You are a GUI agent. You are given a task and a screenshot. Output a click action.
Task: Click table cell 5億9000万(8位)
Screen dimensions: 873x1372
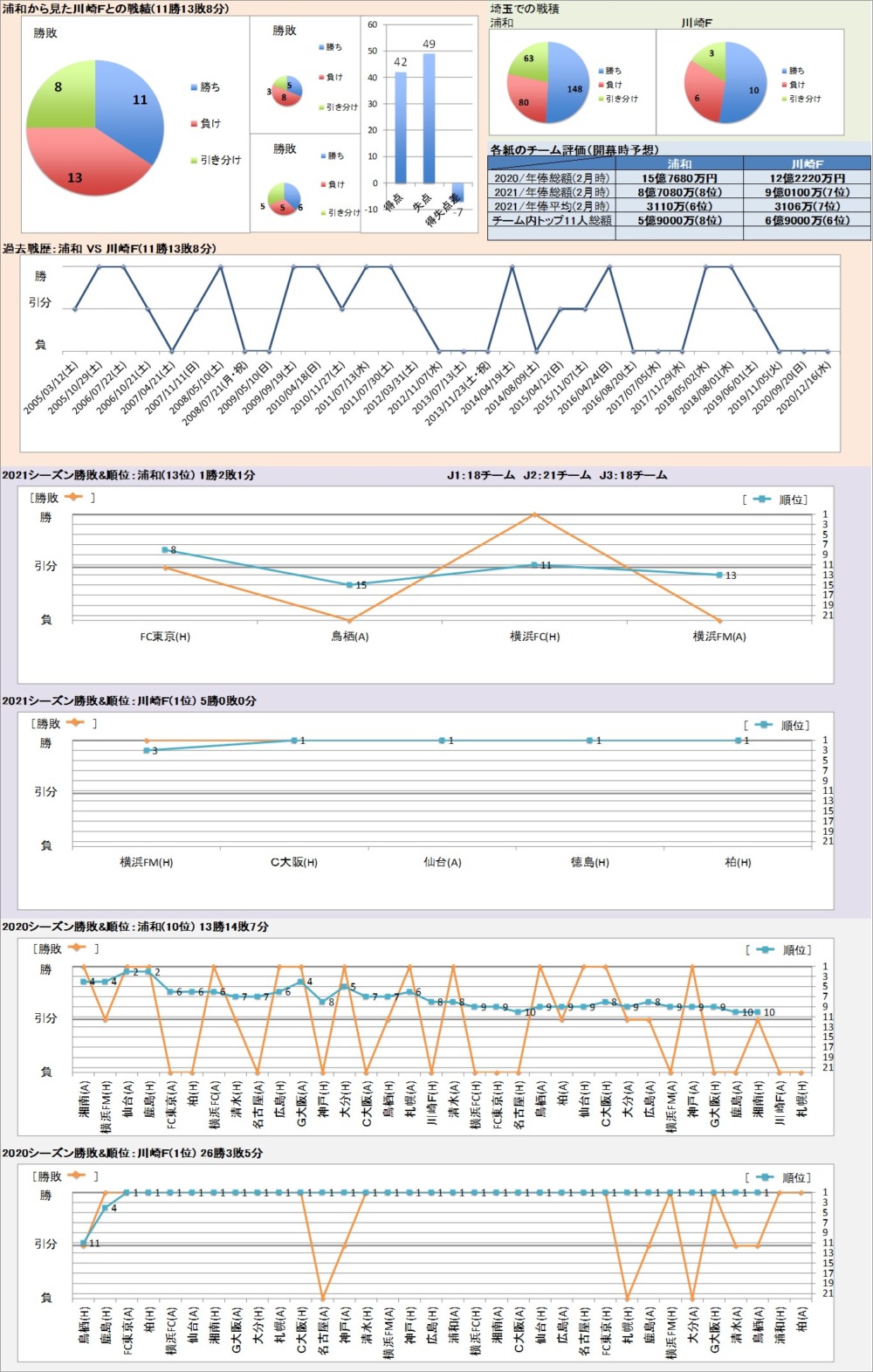point(679,220)
